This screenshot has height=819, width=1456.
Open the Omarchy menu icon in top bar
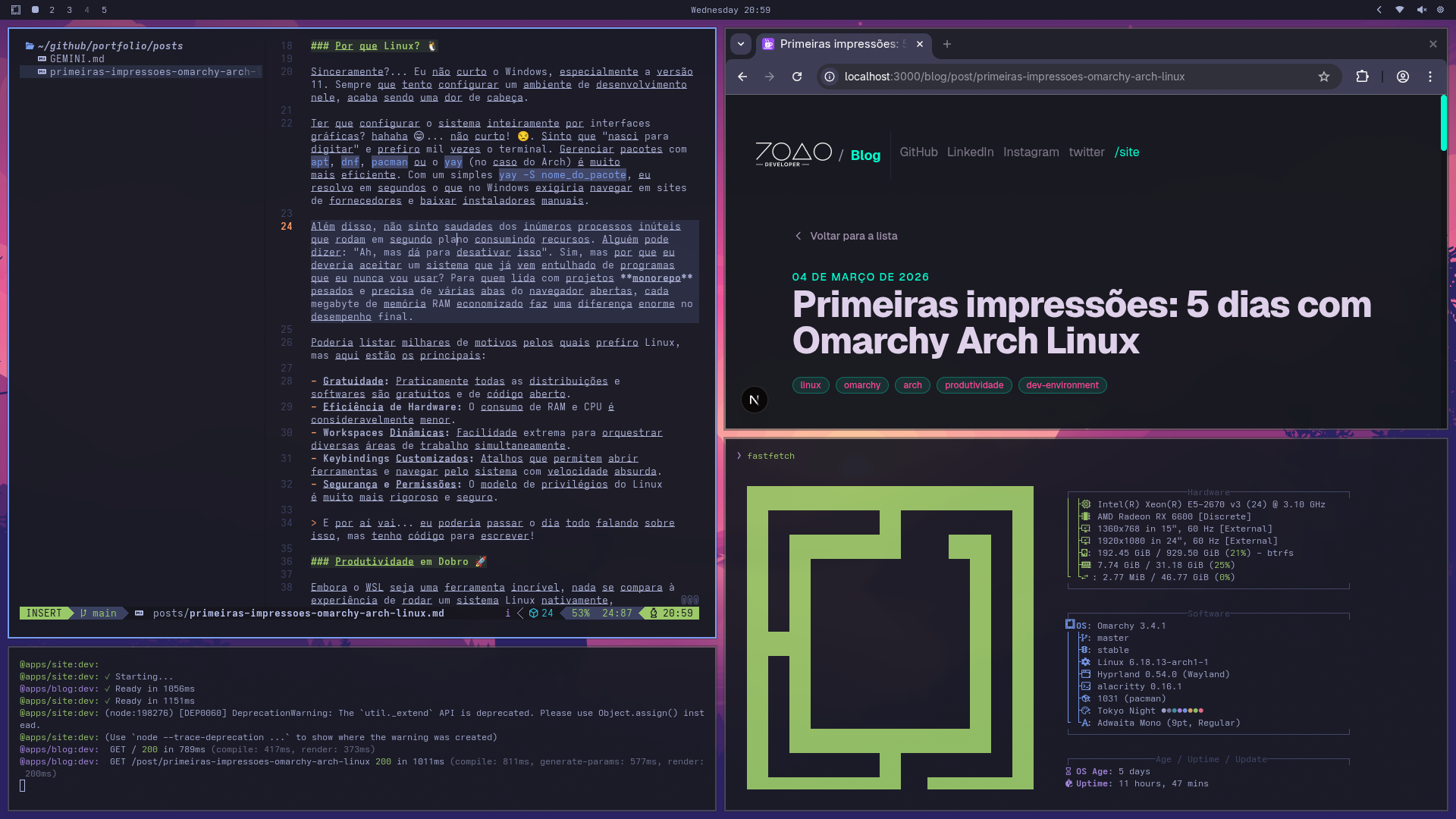click(x=16, y=10)
